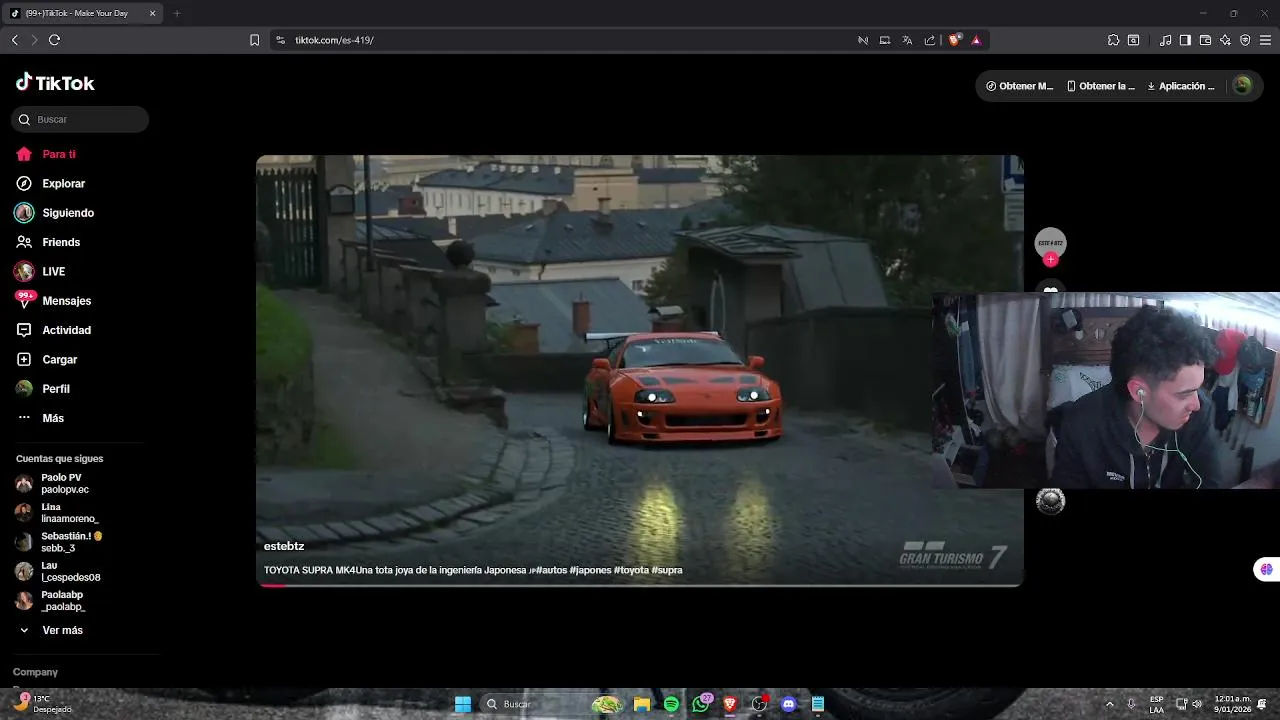Screen dimensions: 1280x720
Task: Open Discord from the taskbar
Action: (x=788, y=704)
